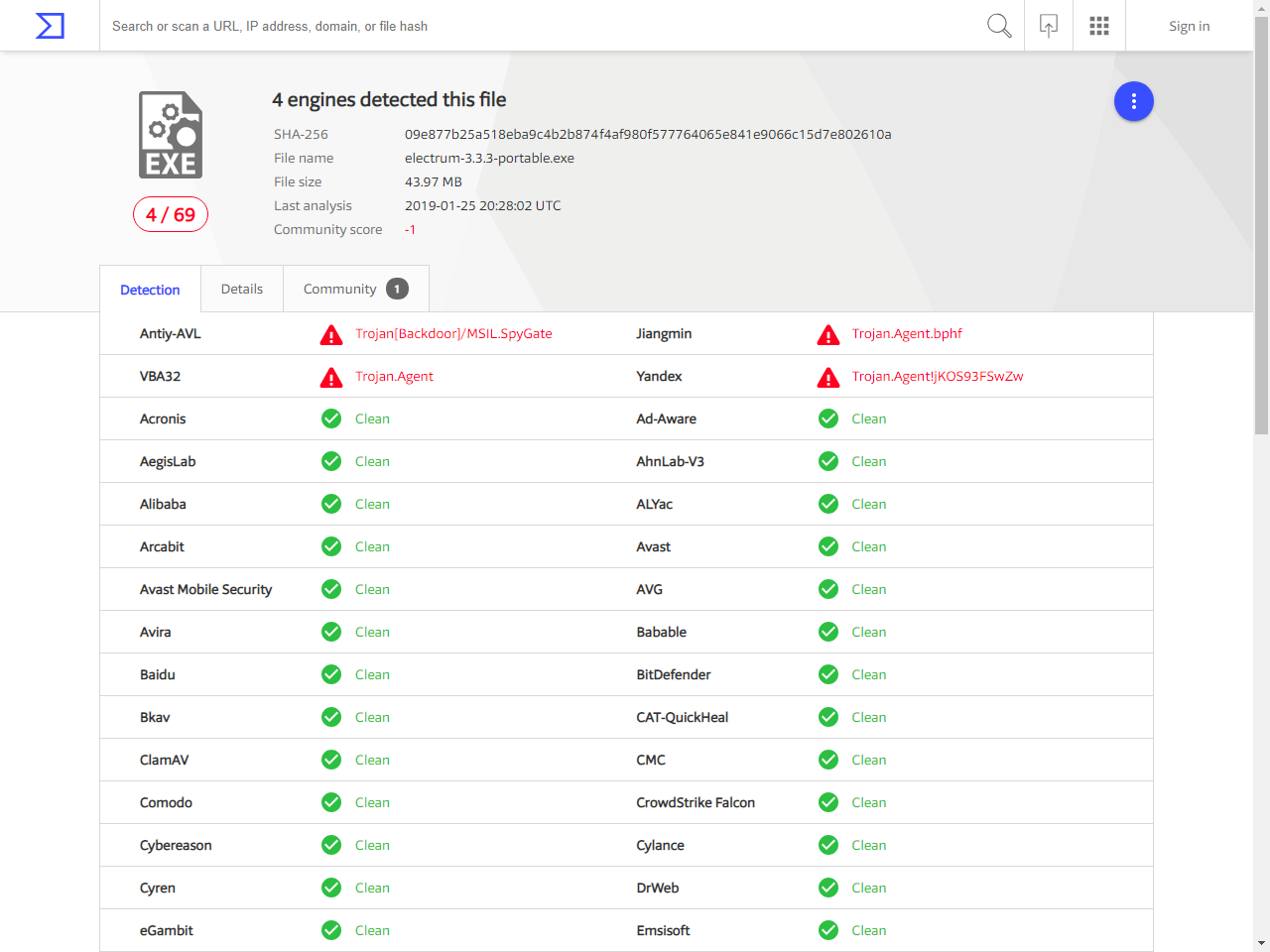Click the Antiy-AVL engine name
This screenshot has height=952, width=1270.
point(171,333)
